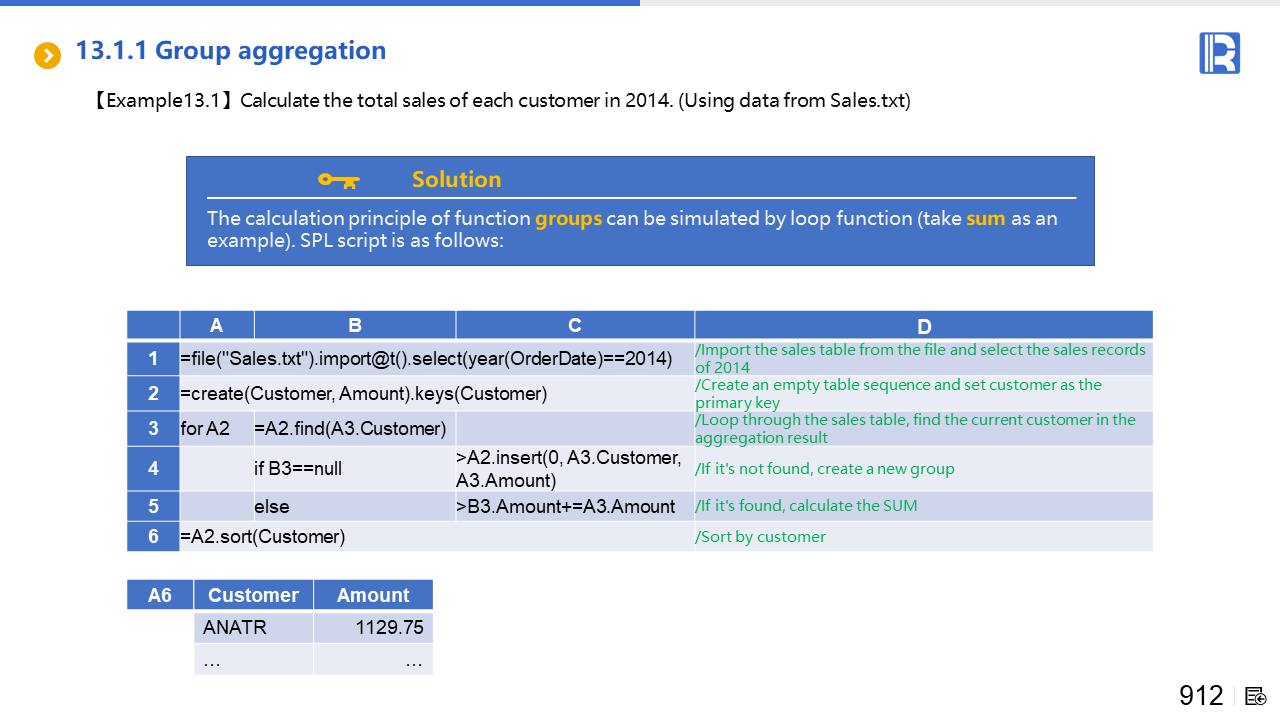Click the golden key icon near Solution
This screenshot has width=1280, height=720.
pos(338,180)
